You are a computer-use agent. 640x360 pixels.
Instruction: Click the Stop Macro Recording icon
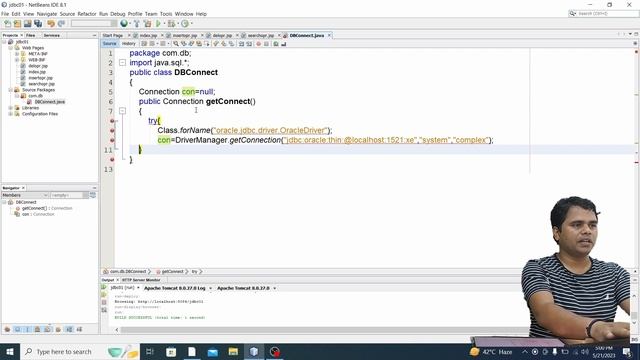pyautogui.click(x=266, y=44)
